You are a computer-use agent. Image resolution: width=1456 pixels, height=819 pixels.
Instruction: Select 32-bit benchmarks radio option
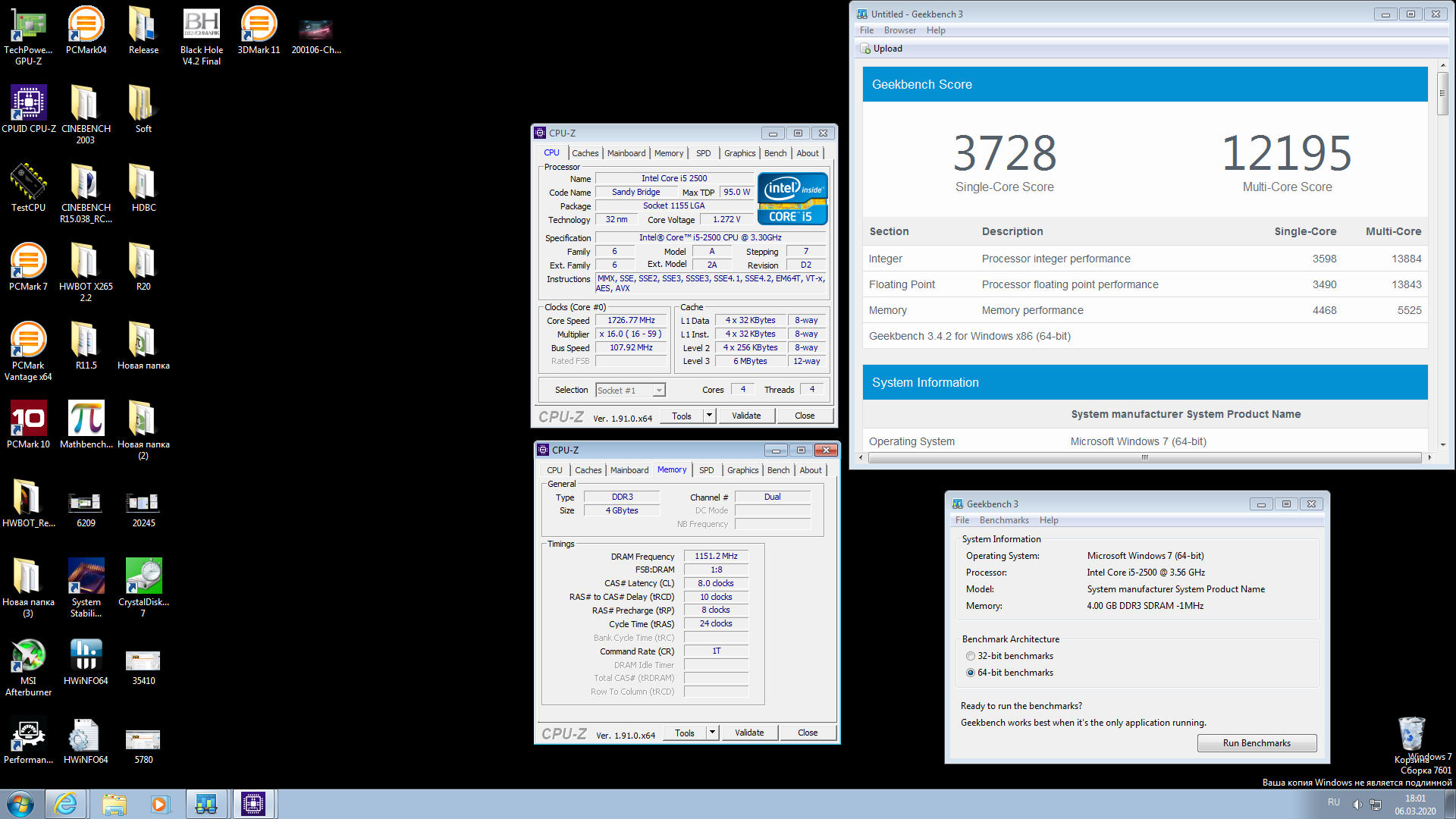(1009, 656)
